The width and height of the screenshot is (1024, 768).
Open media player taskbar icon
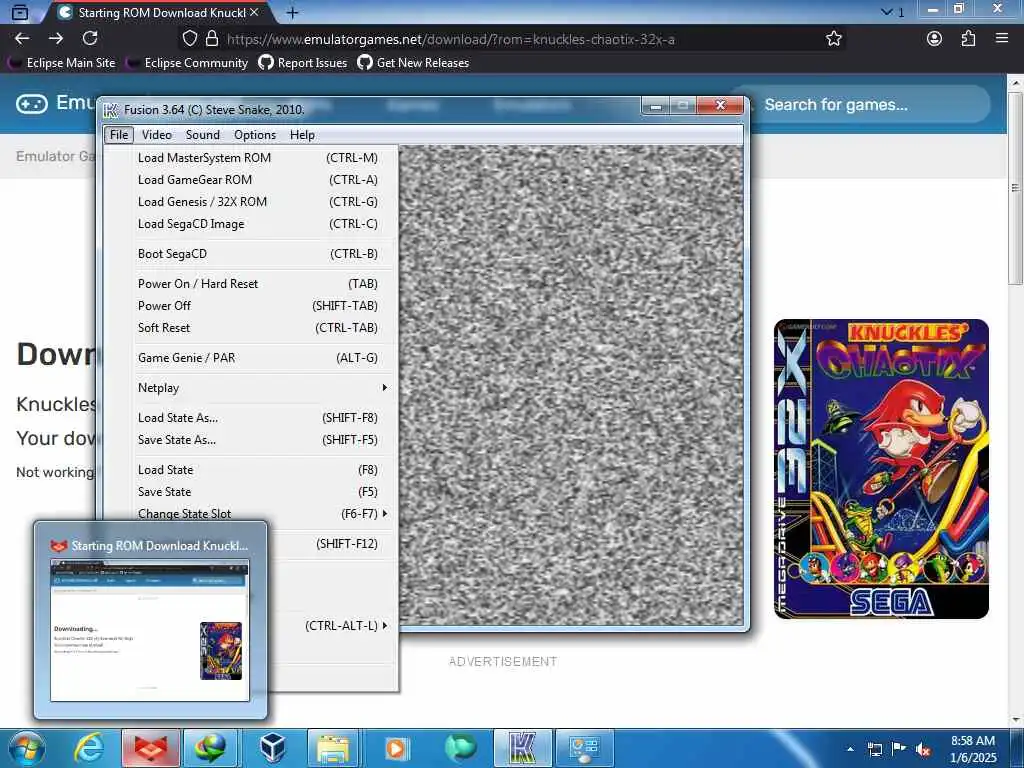[x=395, y=748]
